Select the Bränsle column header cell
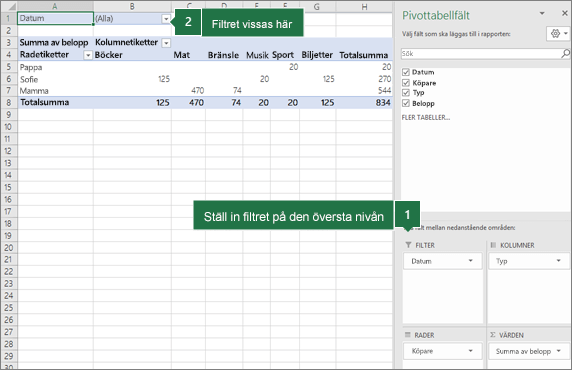The image size is (572, 370). (x=224, y=55)
